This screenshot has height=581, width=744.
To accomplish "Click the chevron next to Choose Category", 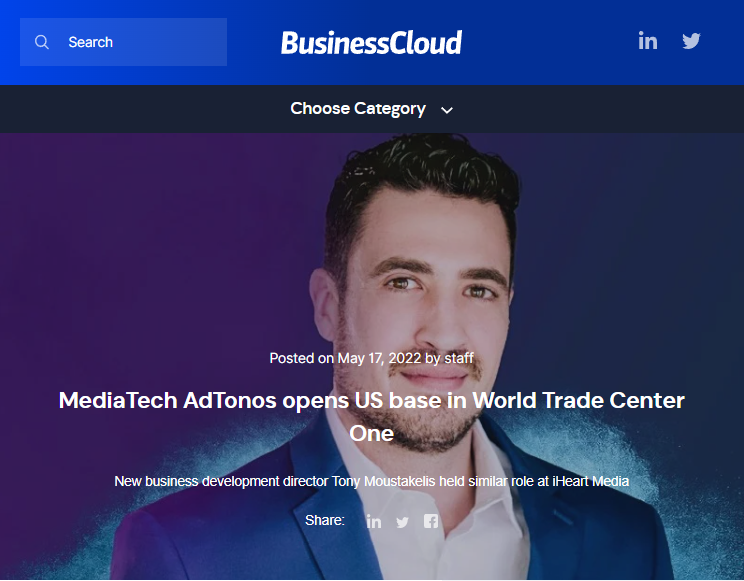I will click(x=446, y=110).
